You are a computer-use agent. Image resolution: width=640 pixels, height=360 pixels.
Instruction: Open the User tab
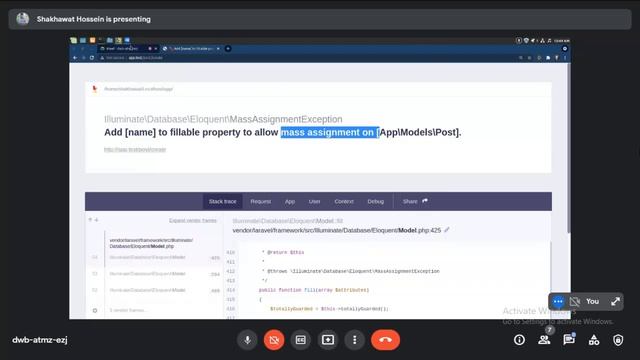[314, 201]
